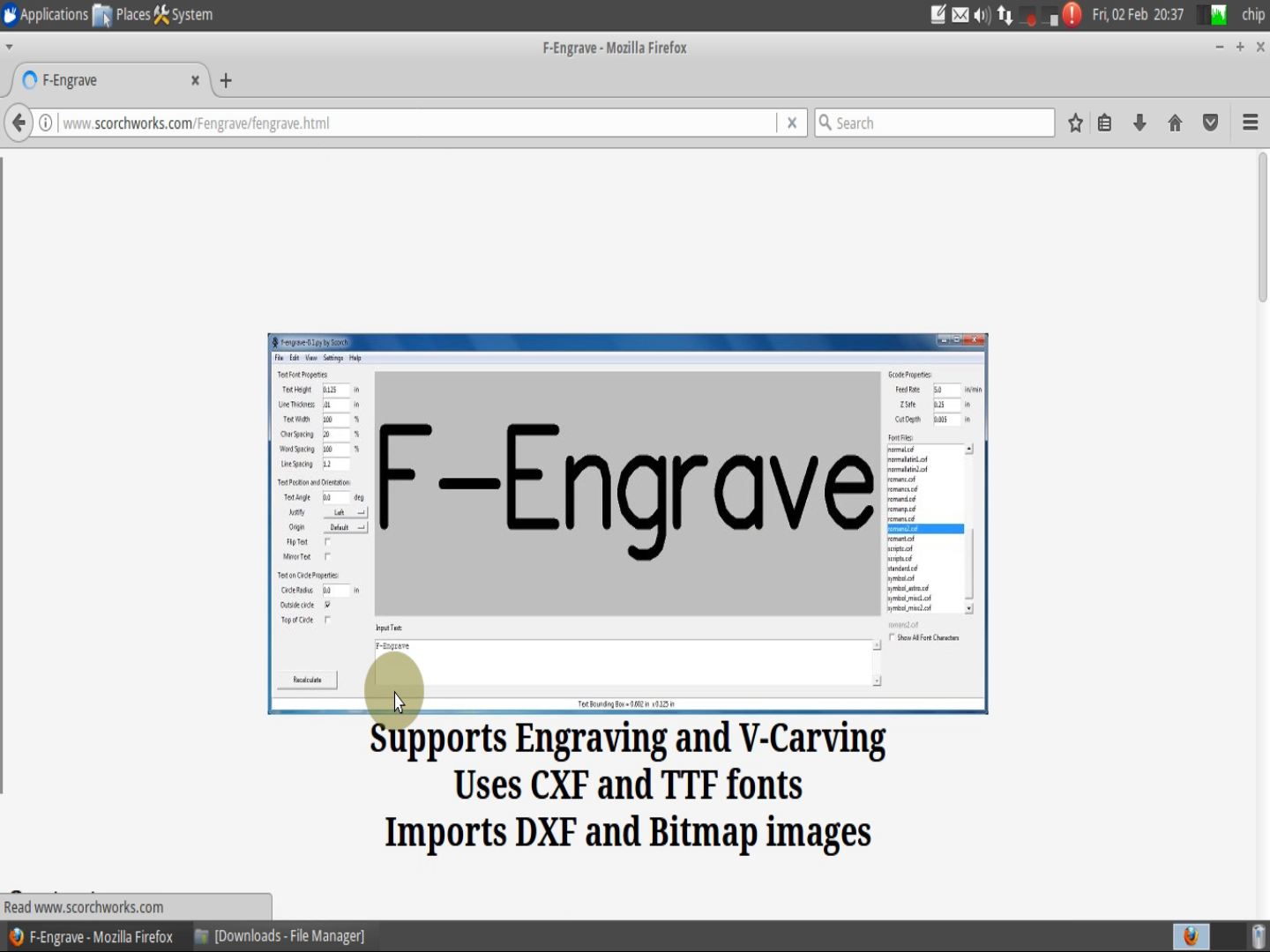Click the mail envelope icon in top panel
The width and height of the screenshot is (1270, 952).
tap(960, 14)
